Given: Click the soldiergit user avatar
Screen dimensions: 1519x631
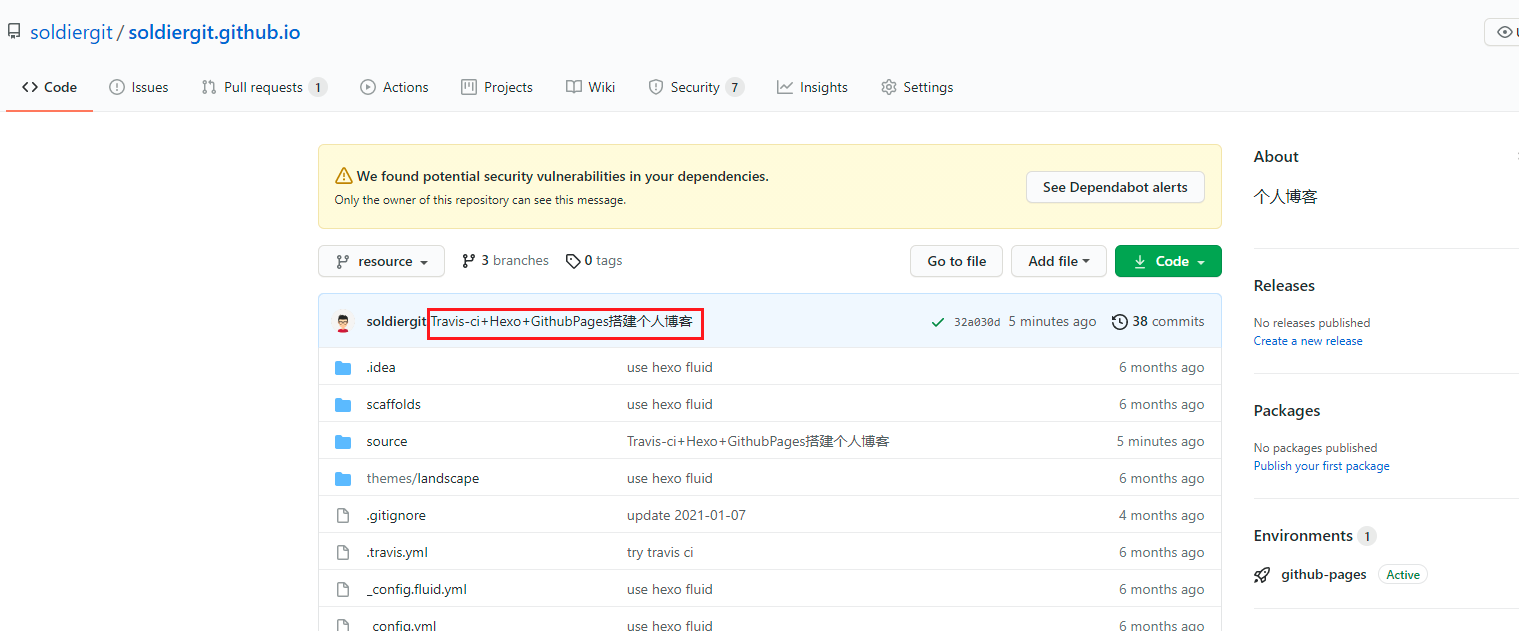Looking at the screenshot, I should point(343,322).
